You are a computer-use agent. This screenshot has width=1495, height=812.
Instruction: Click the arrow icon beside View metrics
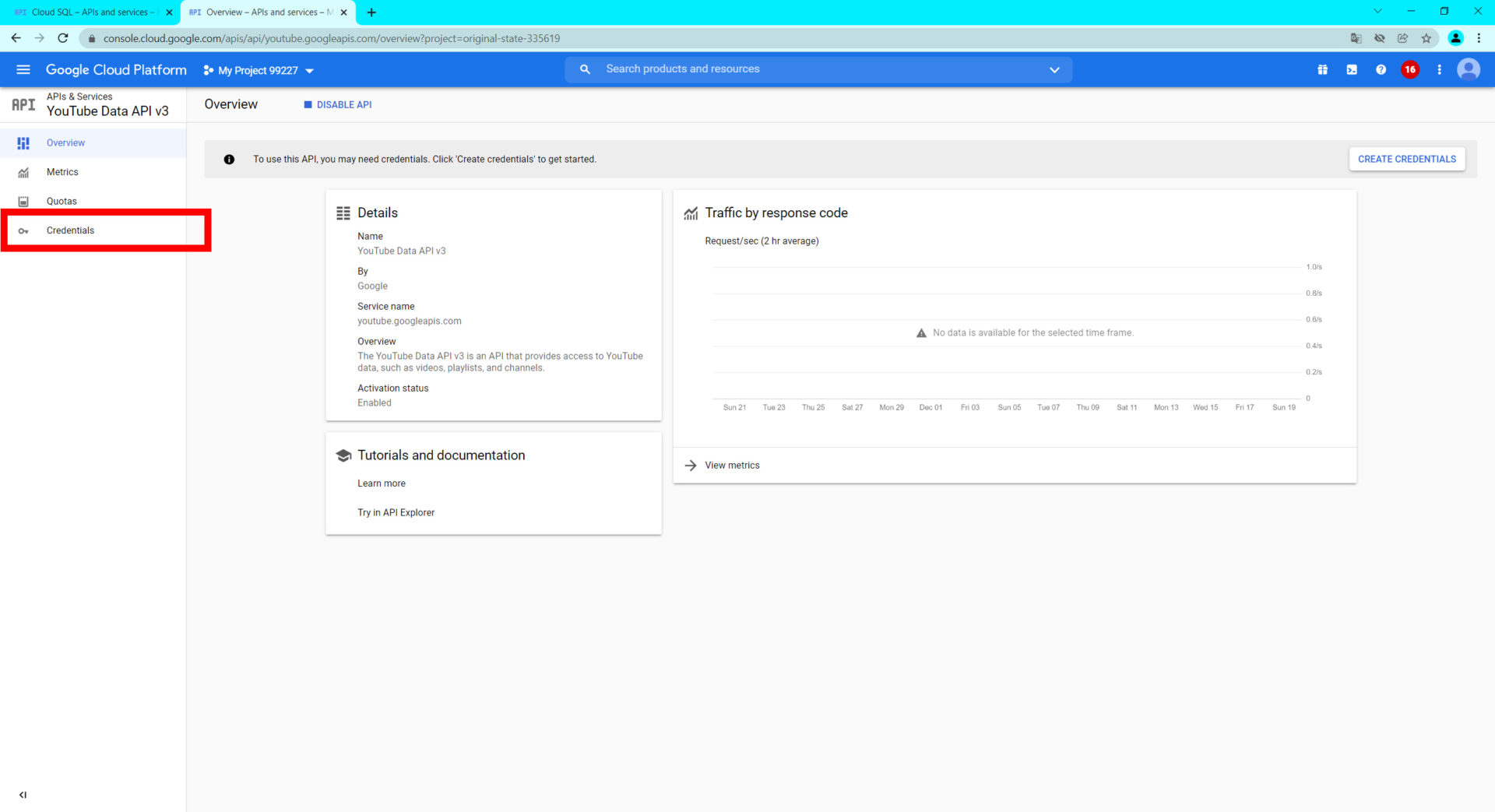[x=690, y=466]
